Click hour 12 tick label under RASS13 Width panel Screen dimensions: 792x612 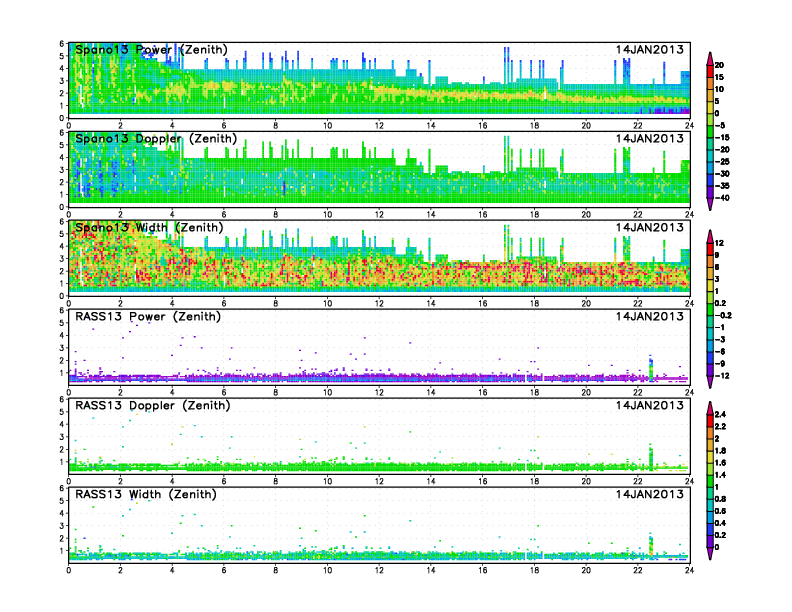[x=379, y=570]
